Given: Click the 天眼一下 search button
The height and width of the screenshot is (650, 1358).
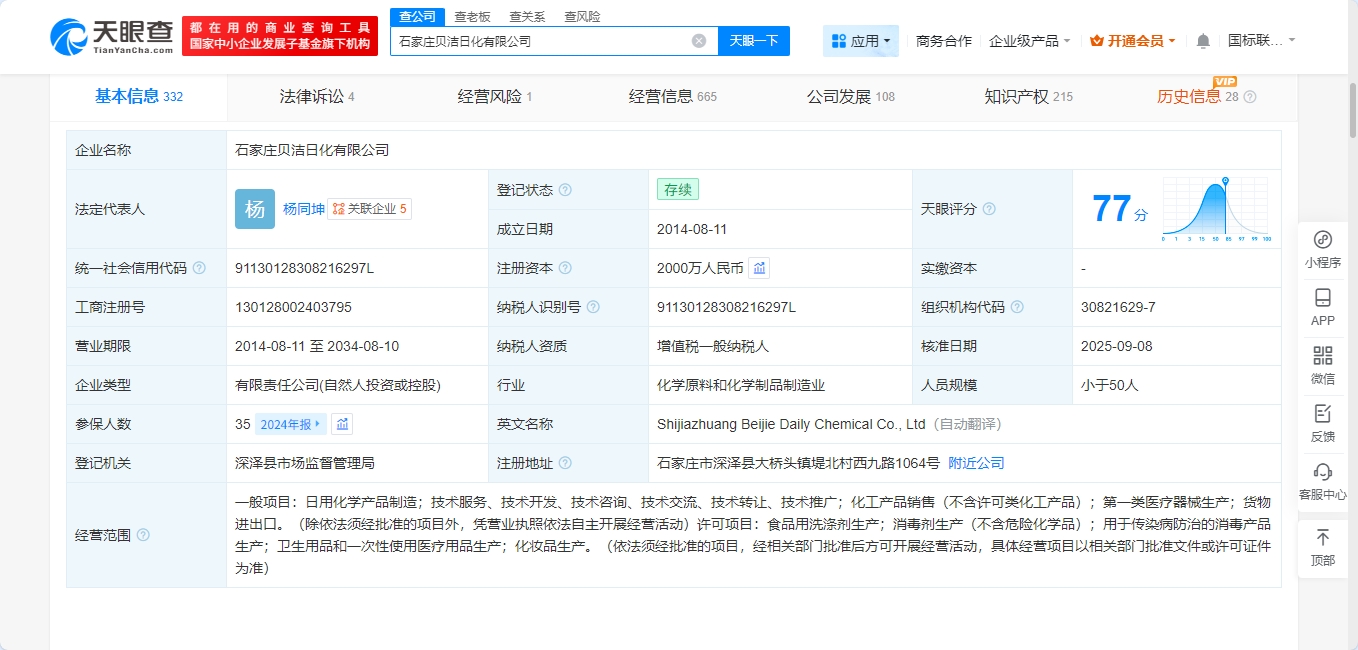Looking at the screenshot, I should point(753,41).
